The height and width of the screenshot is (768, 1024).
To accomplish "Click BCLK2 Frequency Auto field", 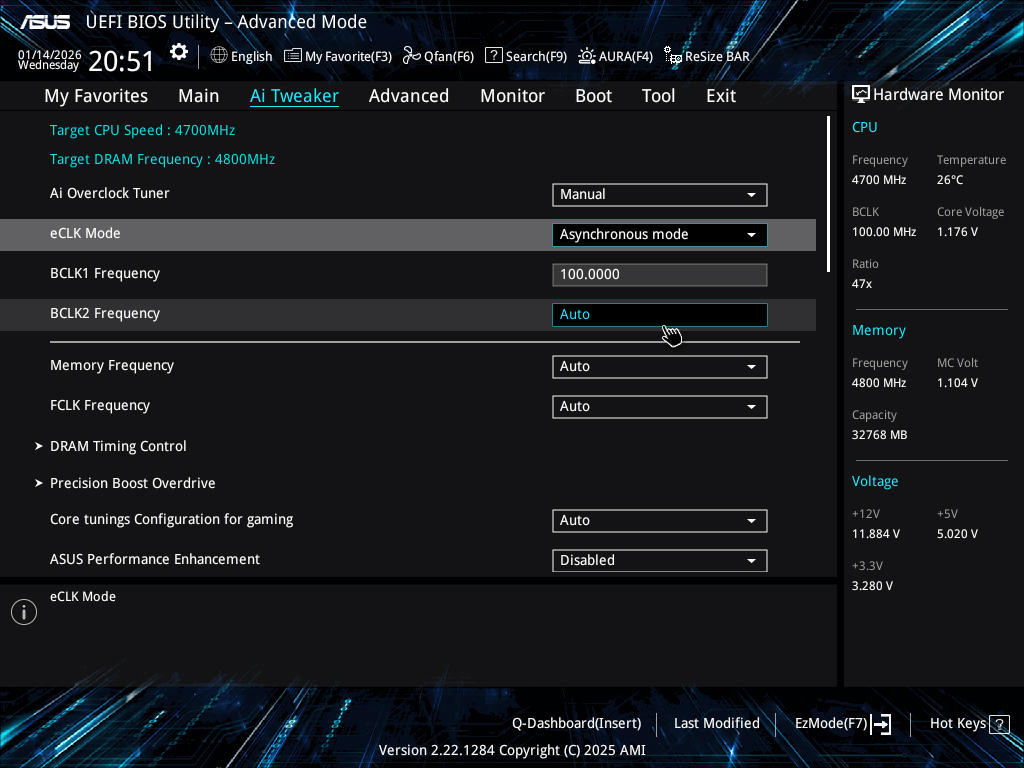I will coord(660,314).
